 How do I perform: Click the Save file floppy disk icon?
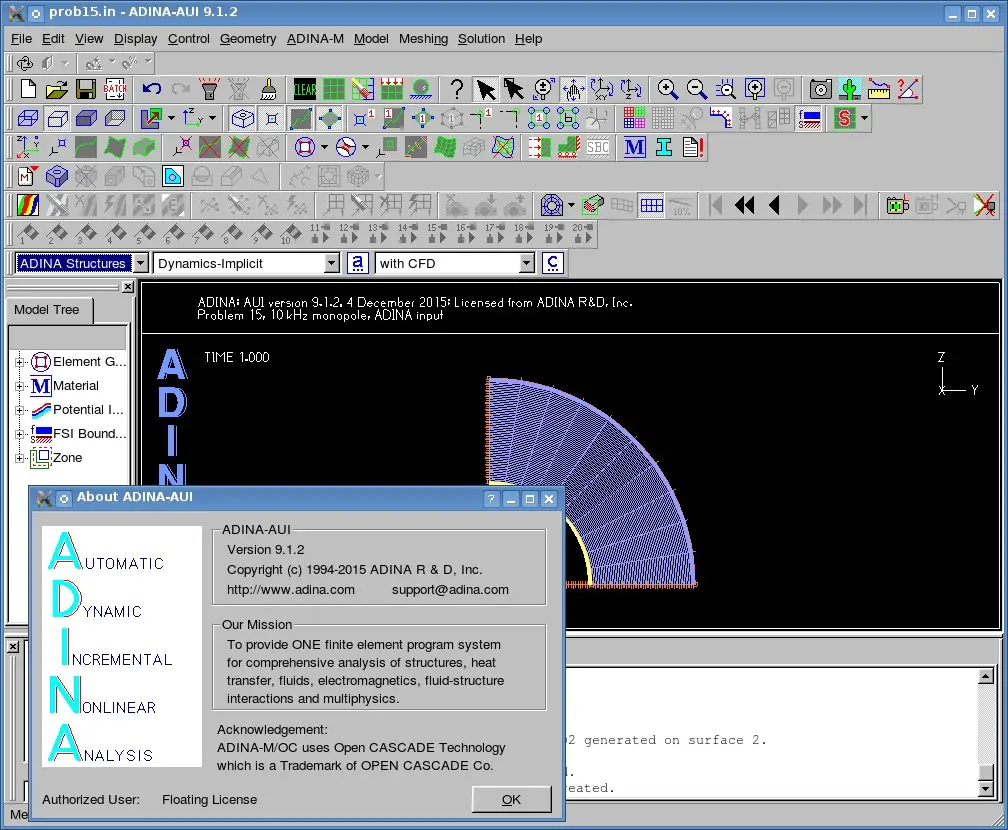click(x=86, y=89)
